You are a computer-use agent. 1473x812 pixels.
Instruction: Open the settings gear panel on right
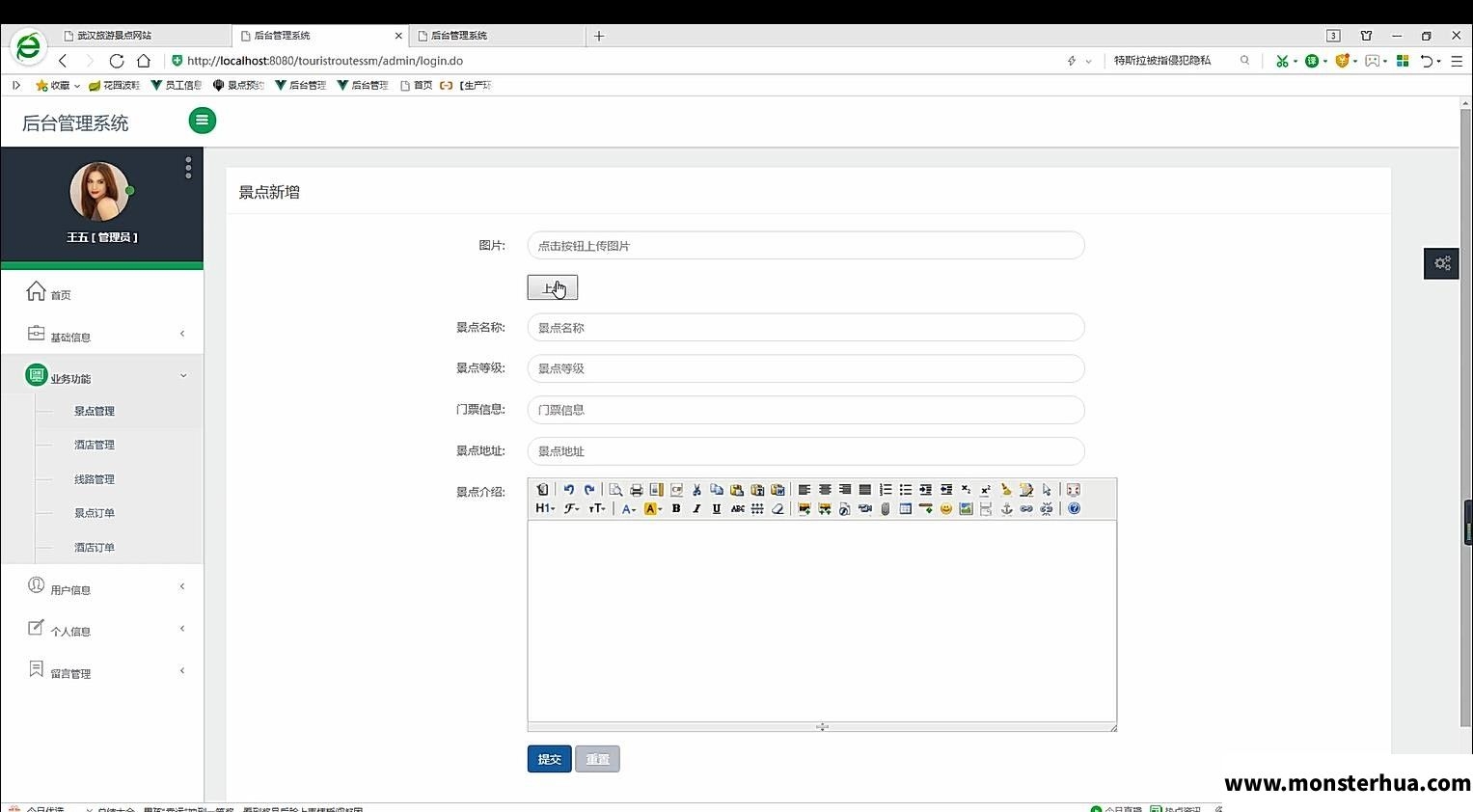1442,262
